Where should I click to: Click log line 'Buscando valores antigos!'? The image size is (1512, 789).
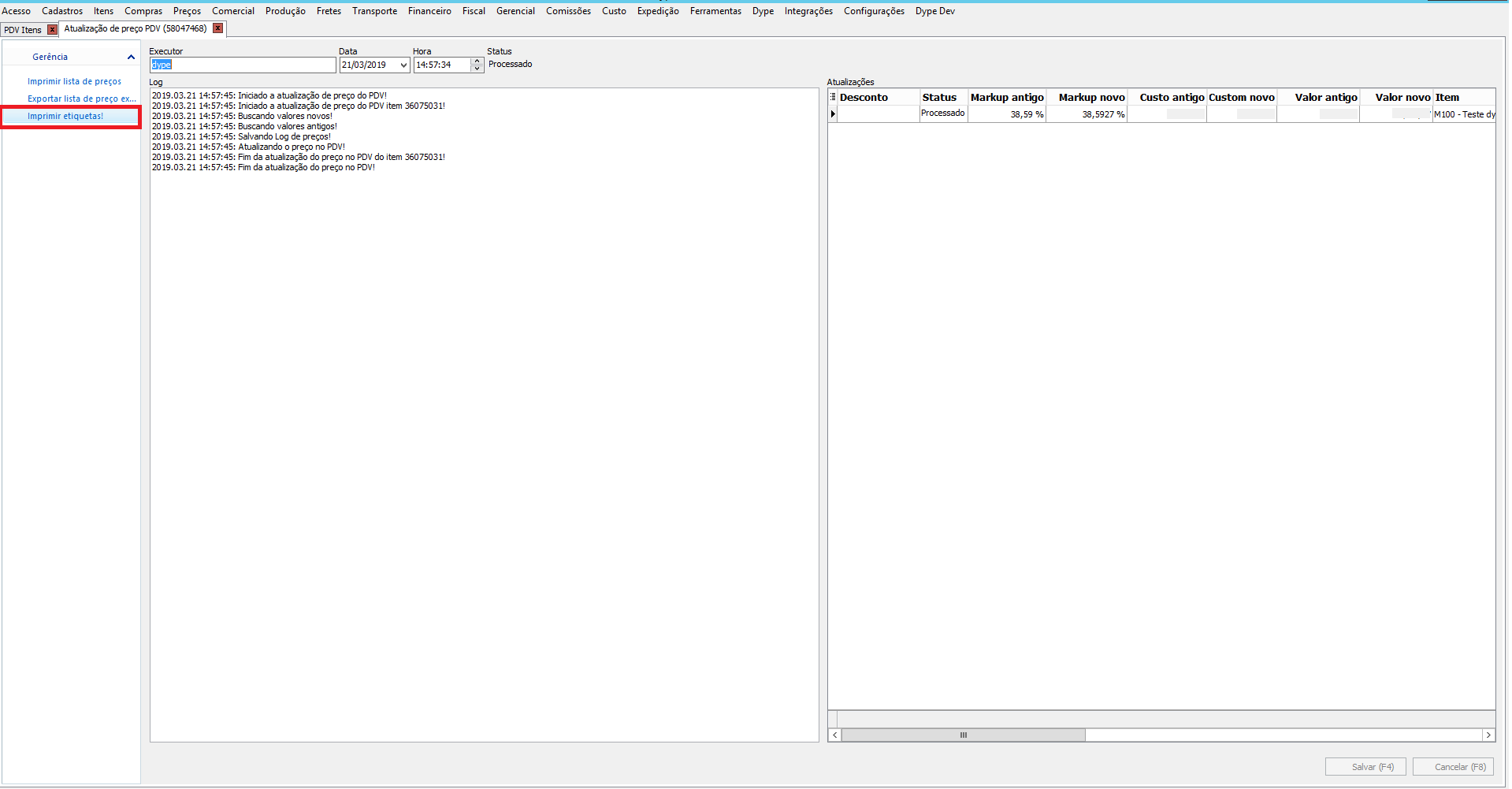click(x=244, y=126)
